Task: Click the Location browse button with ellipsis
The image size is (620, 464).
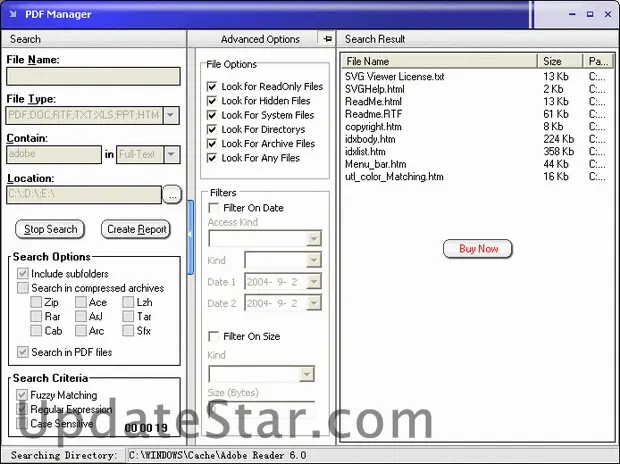Action: point(171,194)
